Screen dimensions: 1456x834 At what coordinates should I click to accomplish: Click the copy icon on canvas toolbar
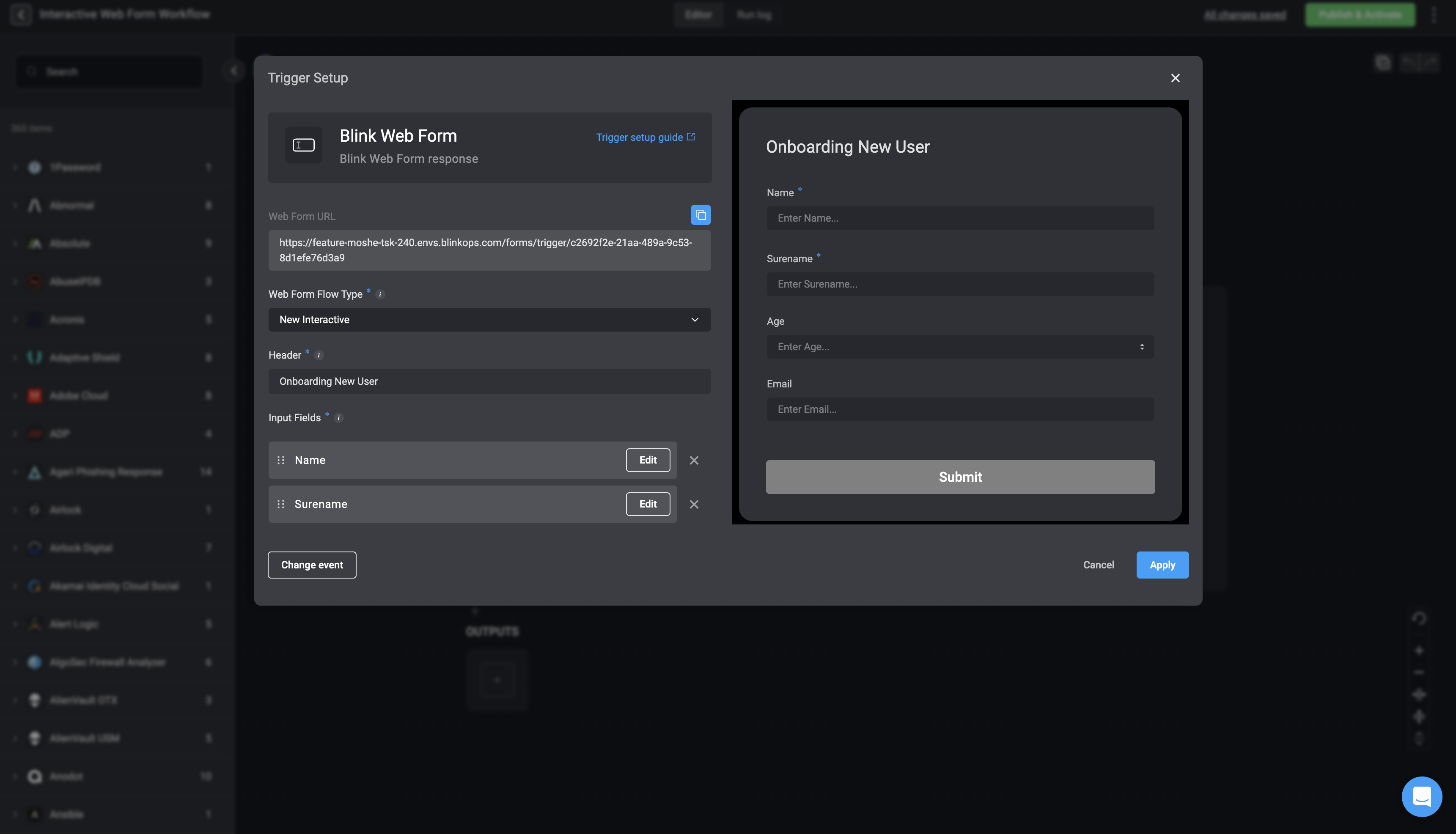[x=1383, y=63]
